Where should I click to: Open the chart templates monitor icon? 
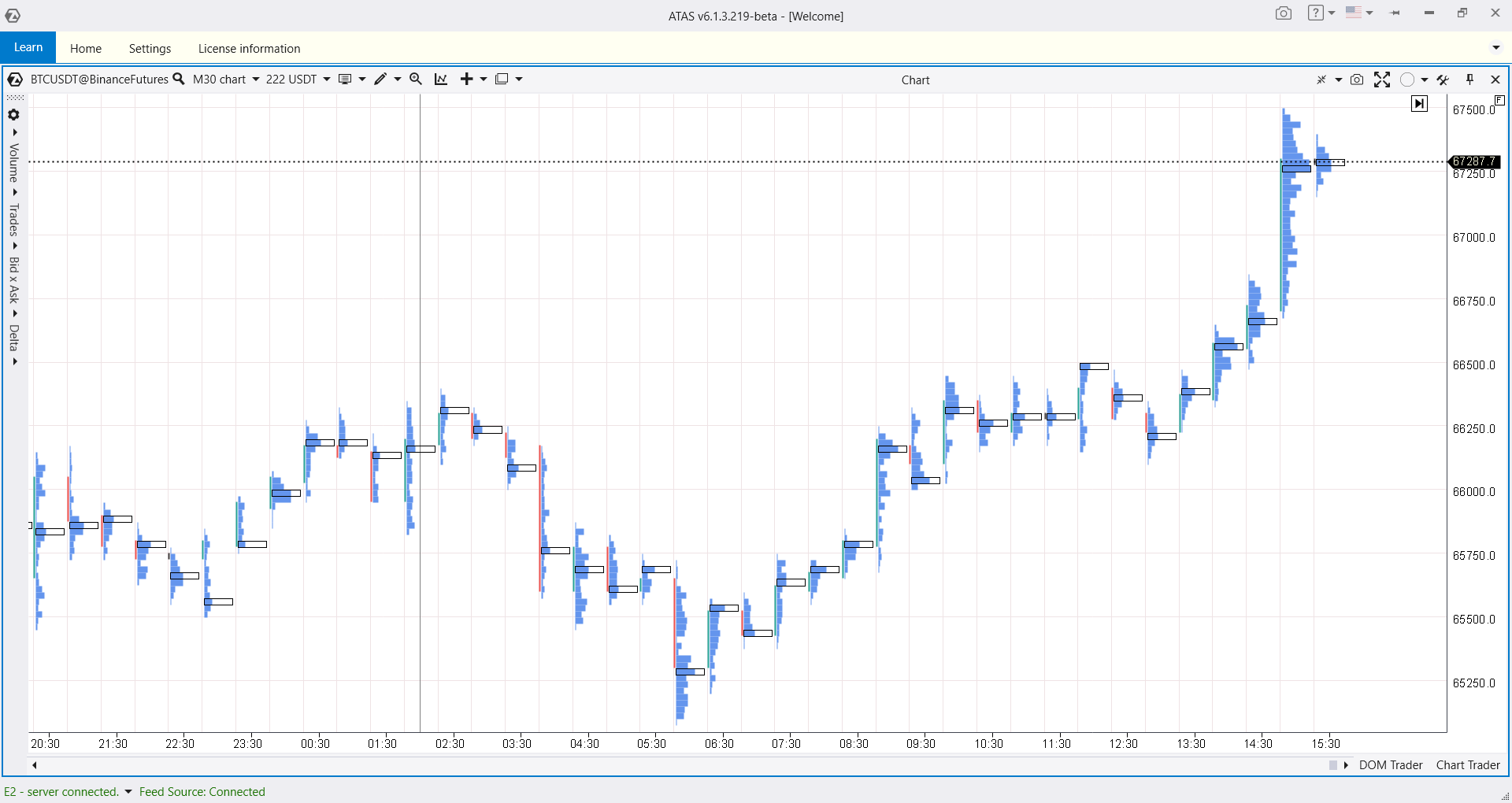click(x=345, y=79)
